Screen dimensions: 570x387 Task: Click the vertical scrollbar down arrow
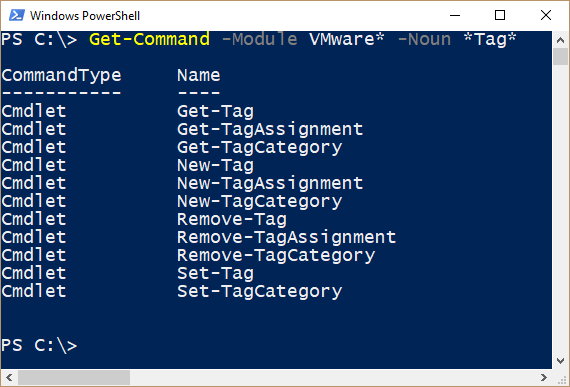pyautogui.click(x=560, y=360)
